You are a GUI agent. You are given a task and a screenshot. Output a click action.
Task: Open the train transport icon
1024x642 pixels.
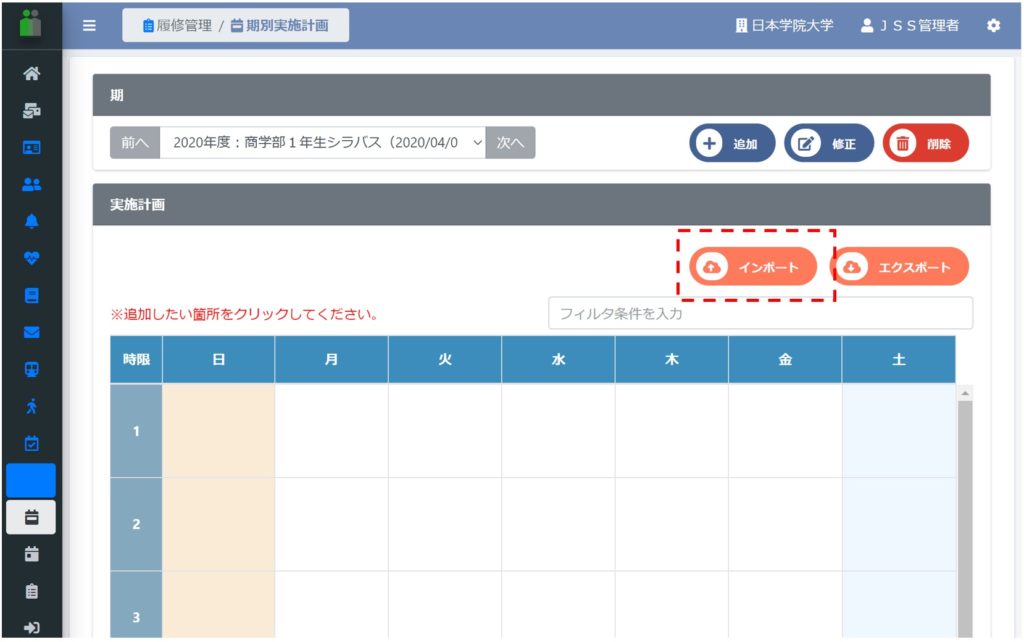(31, 369)
